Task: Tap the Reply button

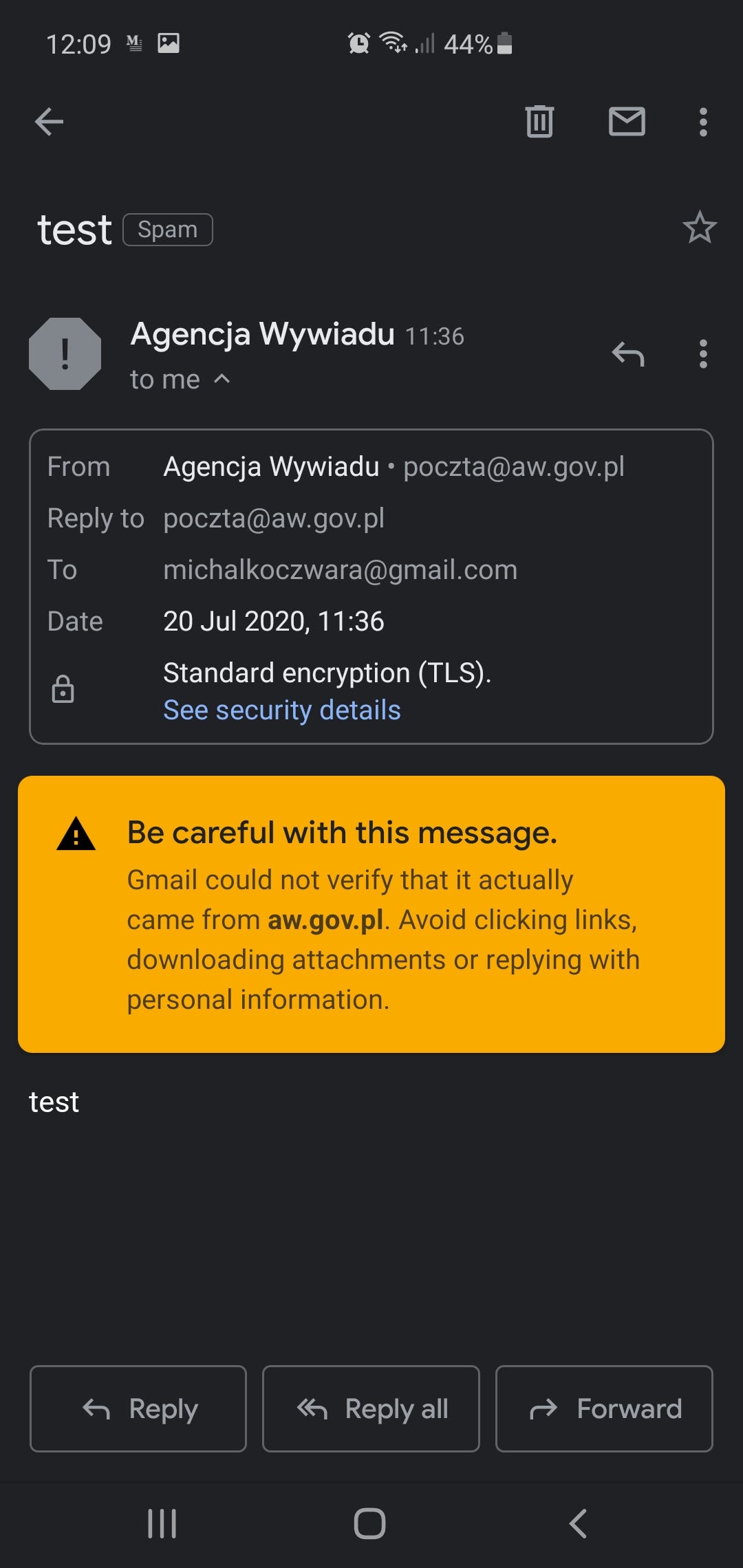Action: click(x=138, y=1408)
